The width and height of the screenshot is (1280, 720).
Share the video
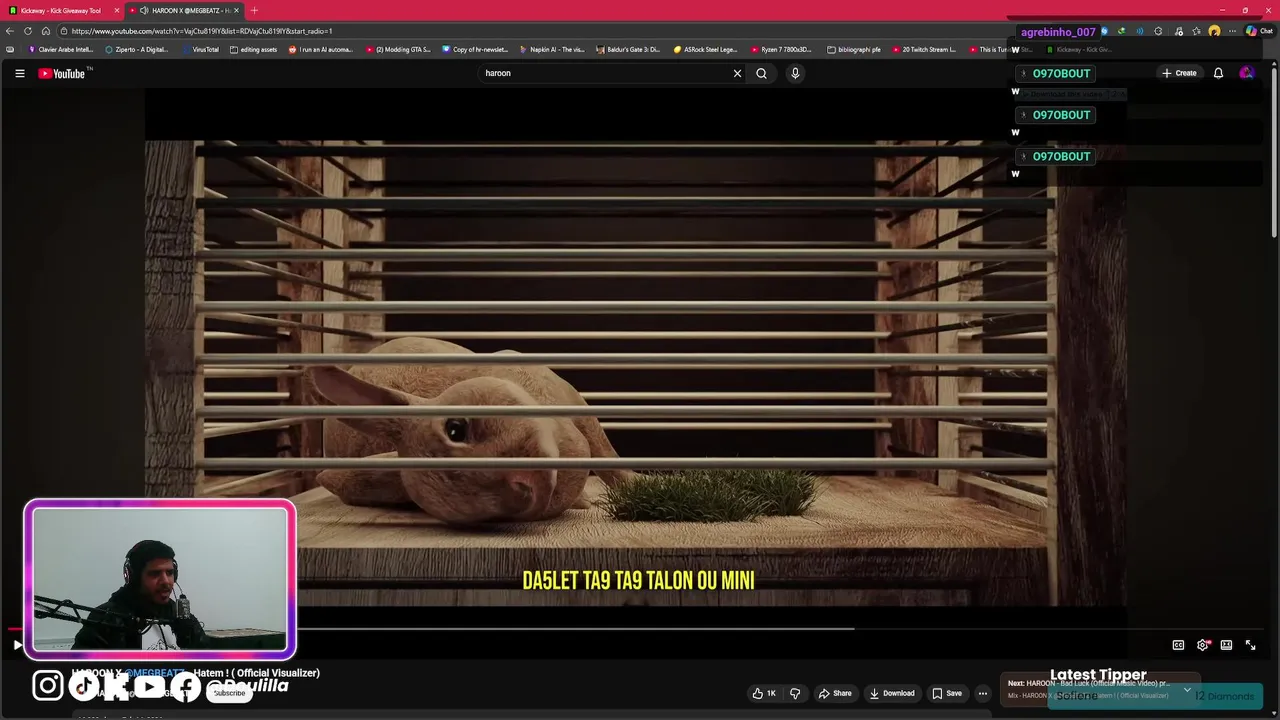(x=835, y=693)
